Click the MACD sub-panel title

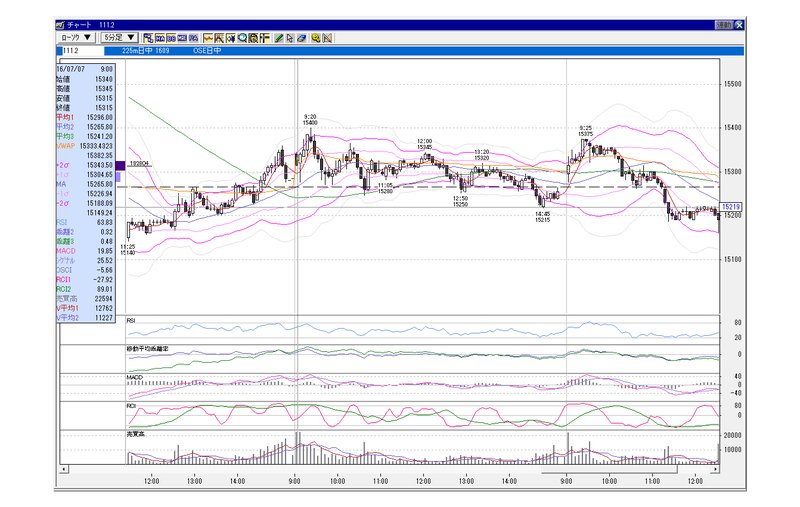coord(135,377)
